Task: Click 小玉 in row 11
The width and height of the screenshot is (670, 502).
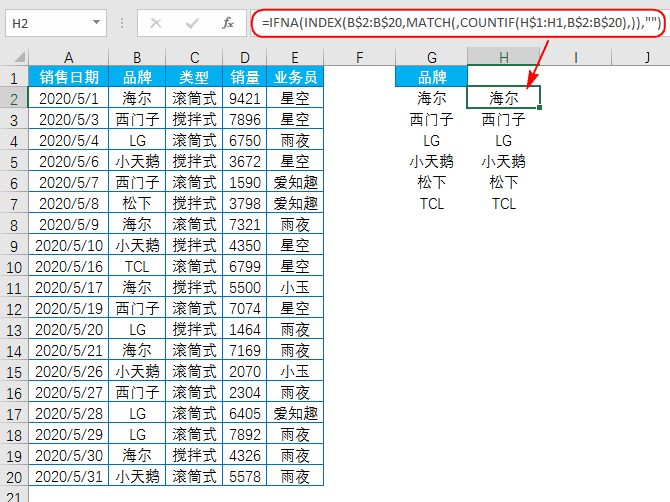Action: click(x=295, y=288)
